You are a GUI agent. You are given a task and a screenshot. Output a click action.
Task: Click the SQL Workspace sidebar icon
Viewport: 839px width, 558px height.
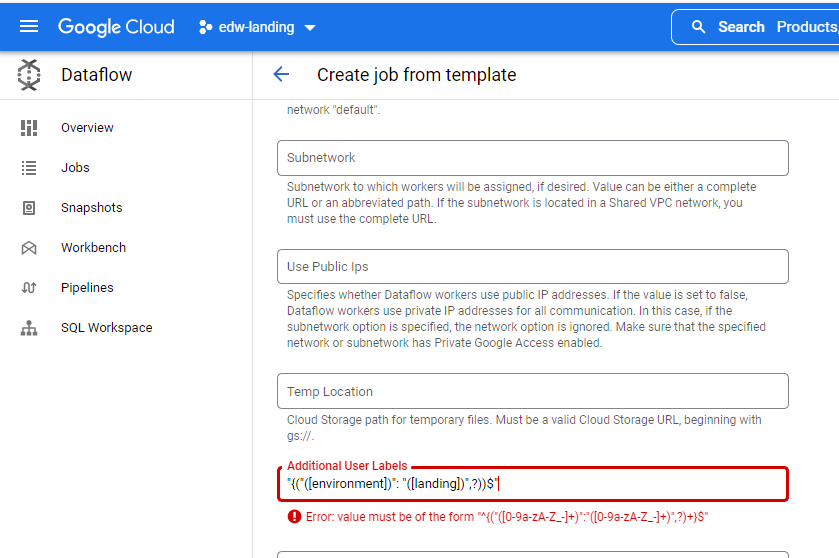tap(29, 327)
